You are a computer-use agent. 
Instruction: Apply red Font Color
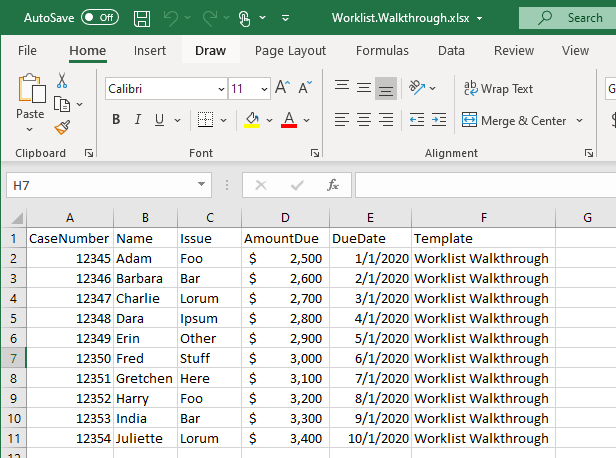[289, 120]
